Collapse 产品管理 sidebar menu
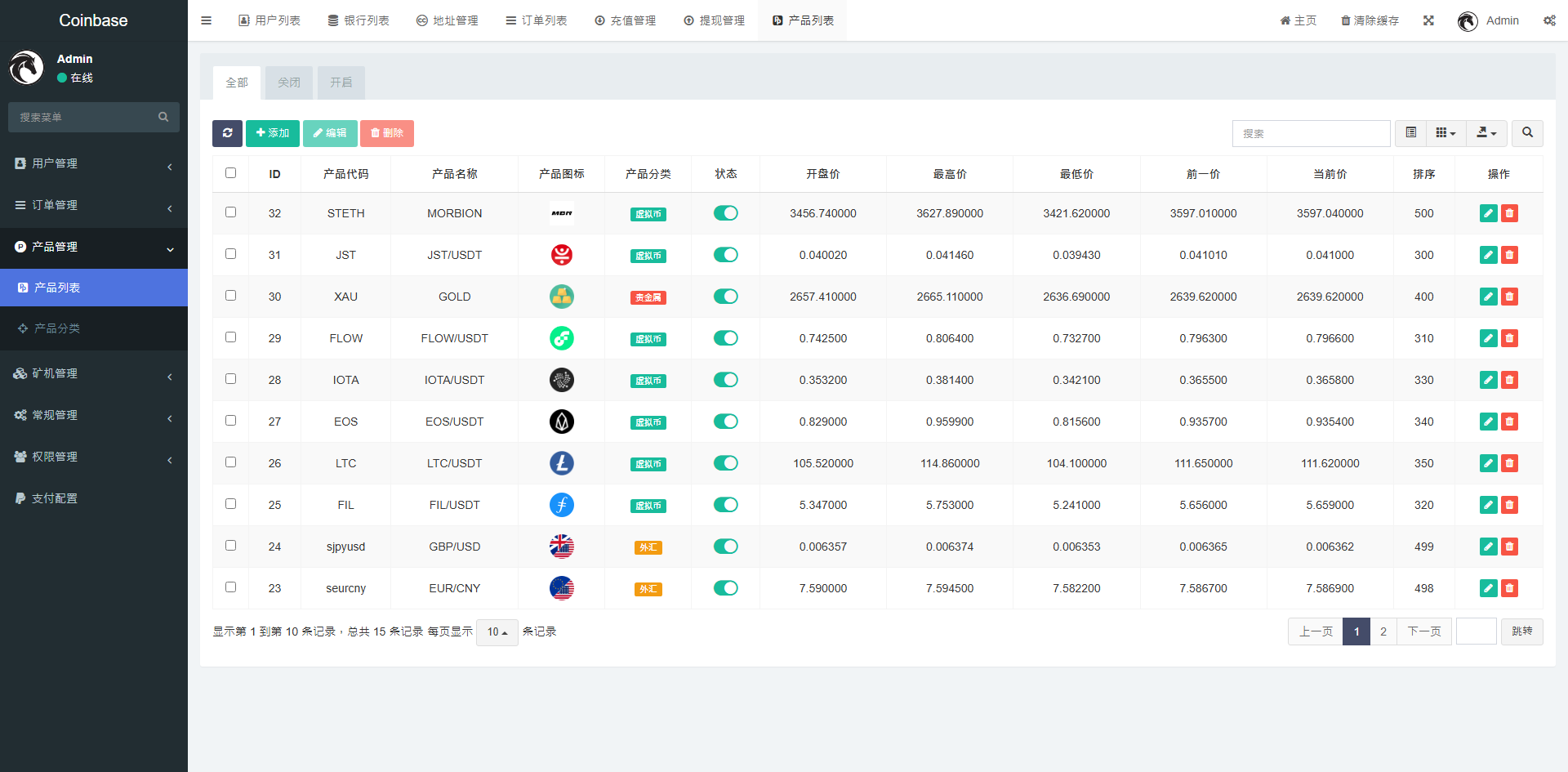Viewport: 1568px width, 772px height. coord(94,248)
